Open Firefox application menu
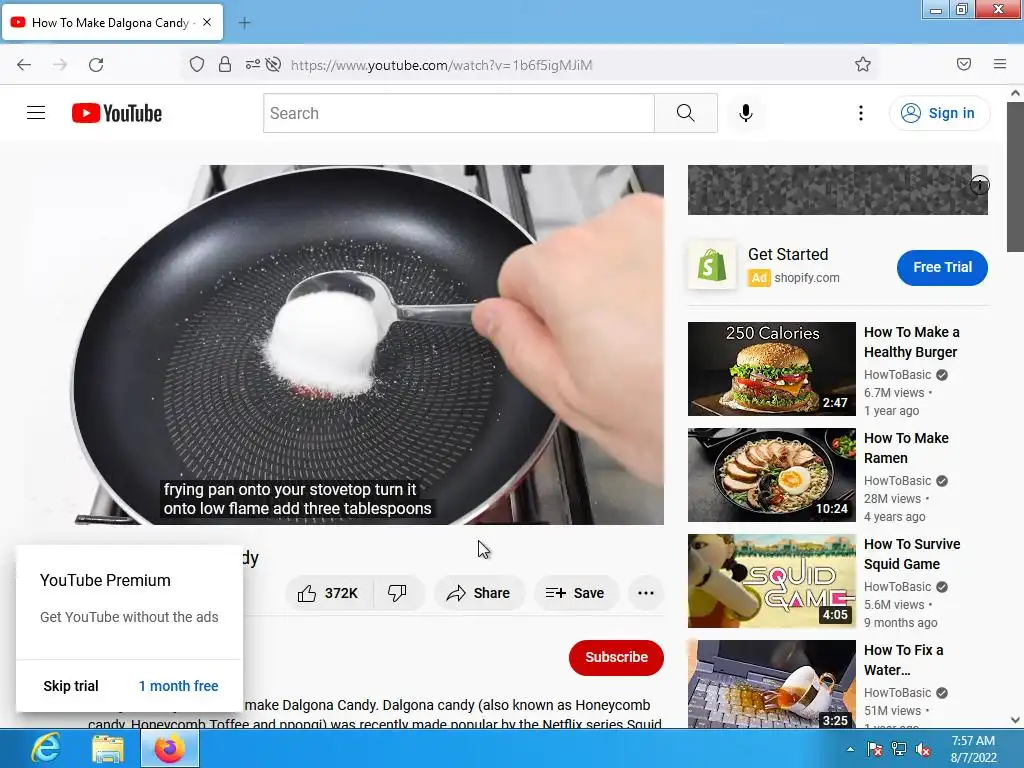 tap(1000, 64)
